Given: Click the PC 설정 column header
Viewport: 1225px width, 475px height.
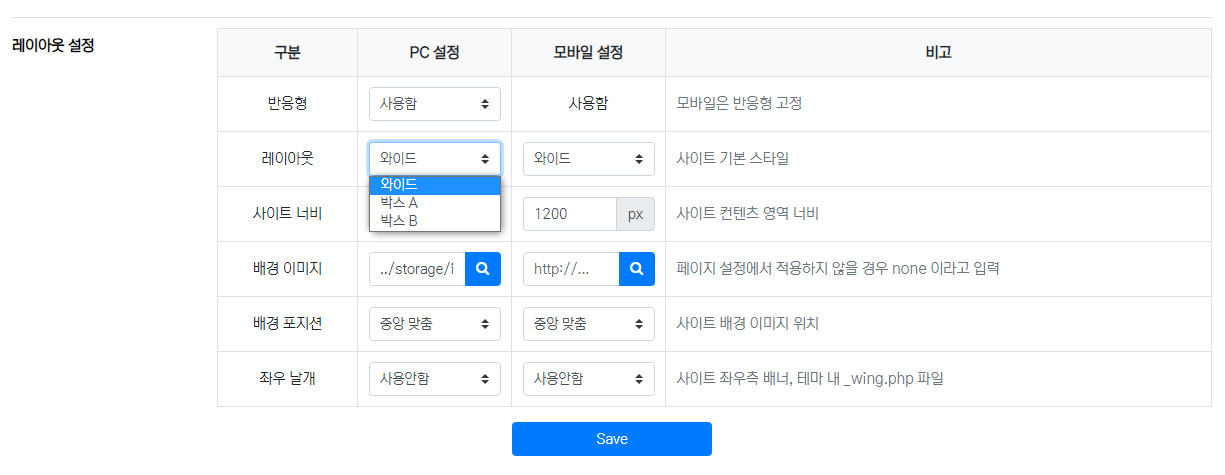Looking at the screenshot, I should pyautogui.click(x=434, y=53).
